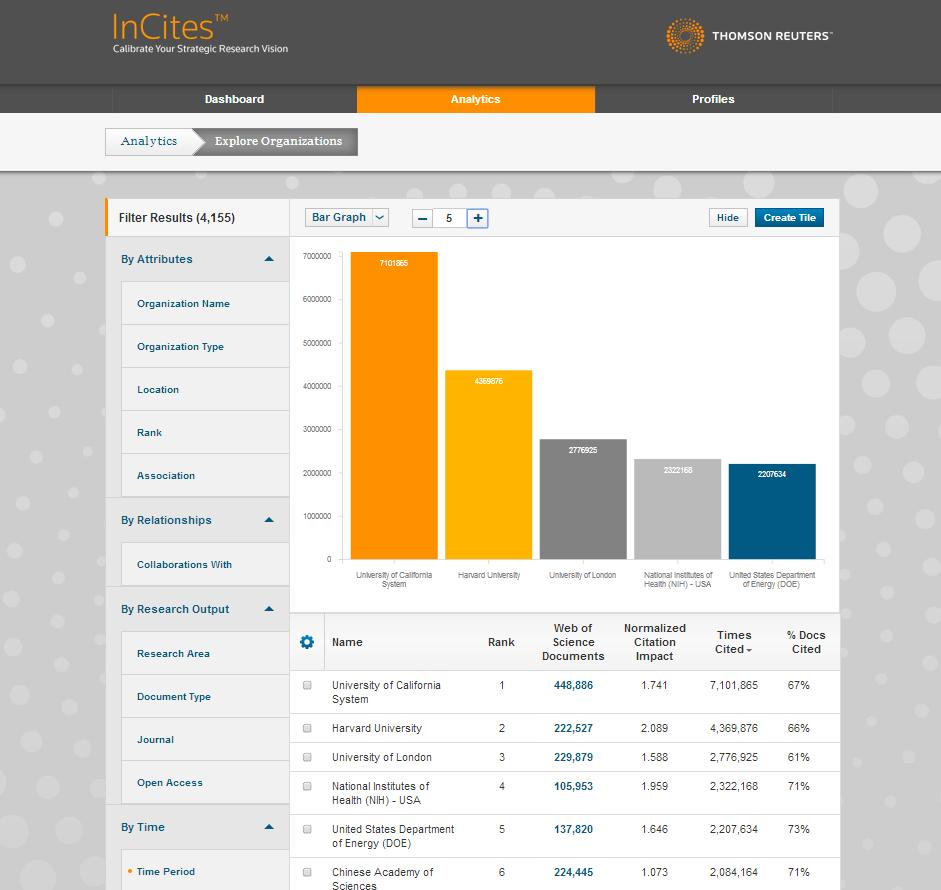Viewport: 941px width, 890px height.
Task: Click the InCites logo
Action: 200,34
